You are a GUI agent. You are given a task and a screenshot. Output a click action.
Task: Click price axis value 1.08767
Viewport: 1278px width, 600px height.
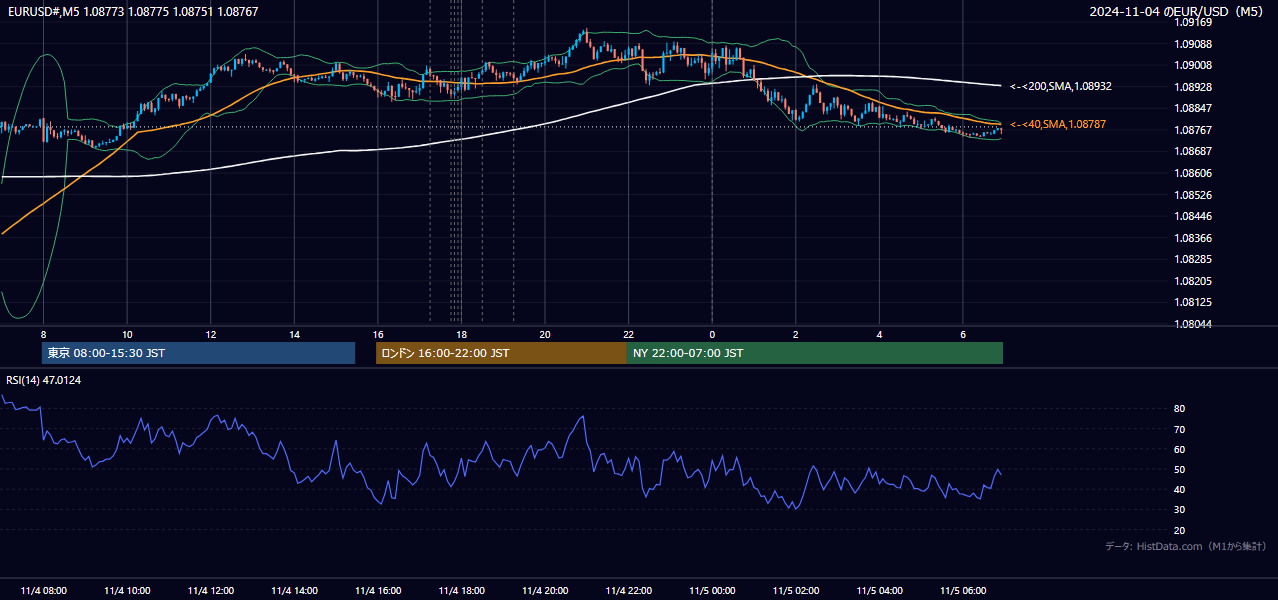(x=1193, y=130)
